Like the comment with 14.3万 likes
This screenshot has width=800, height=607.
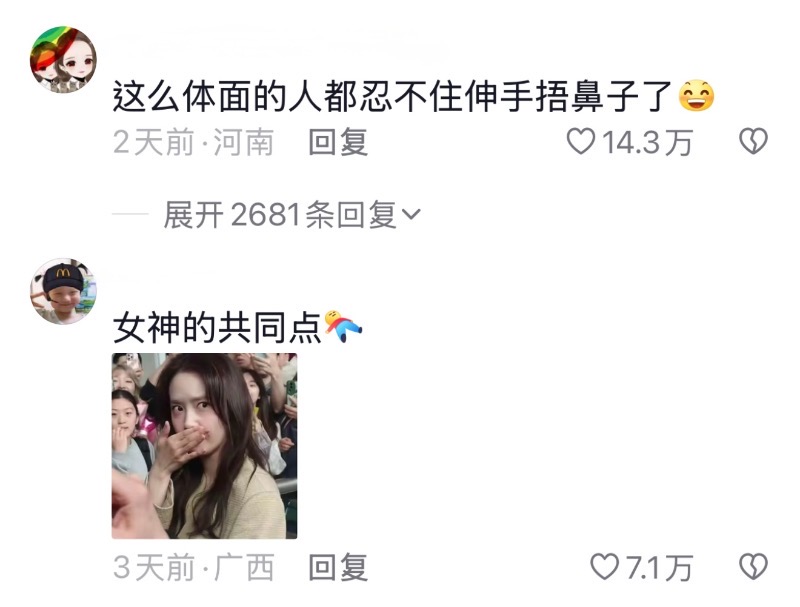(x=581, y=141)
